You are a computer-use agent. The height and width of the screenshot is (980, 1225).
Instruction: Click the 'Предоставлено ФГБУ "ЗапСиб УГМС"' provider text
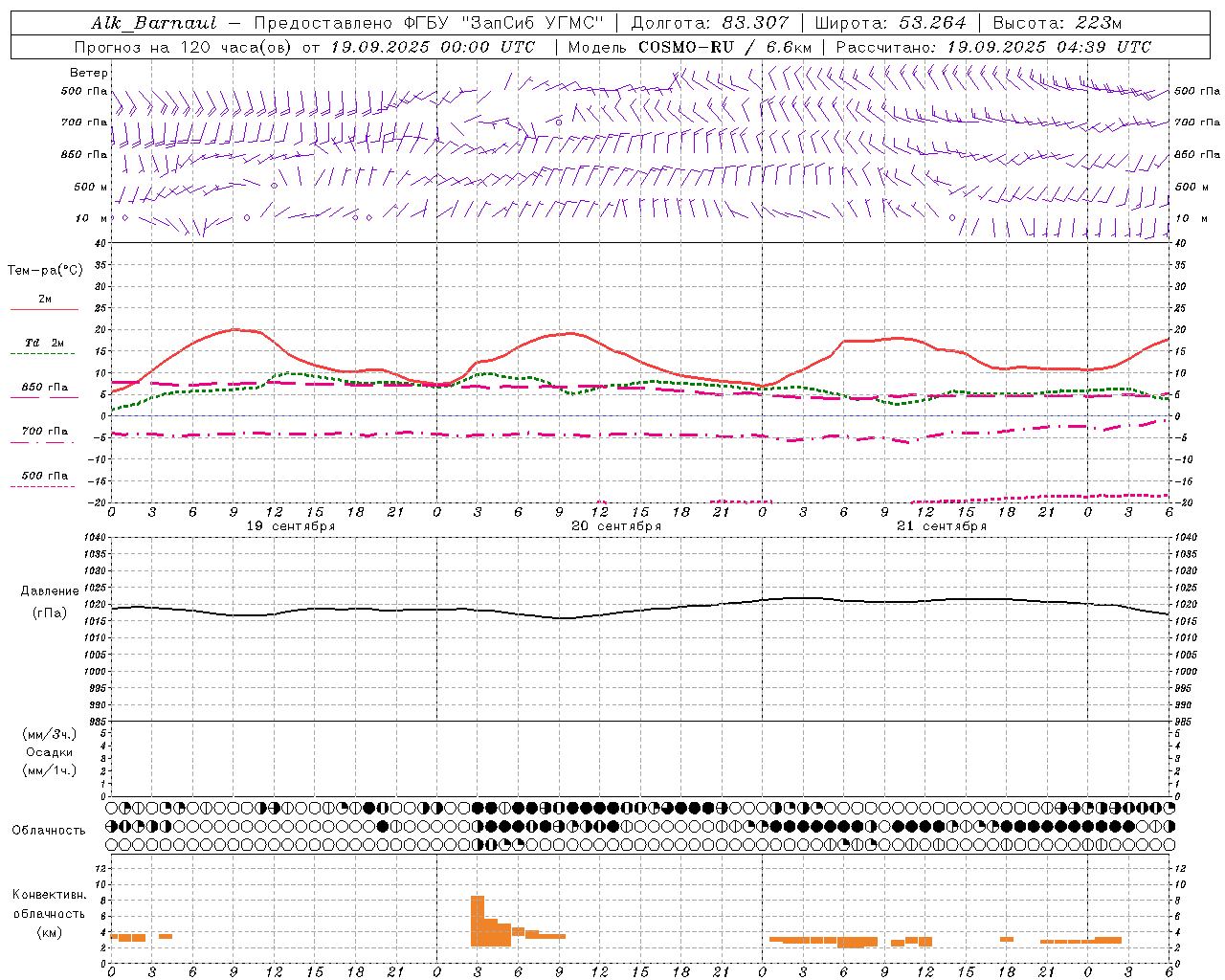(x=429, y=23)
